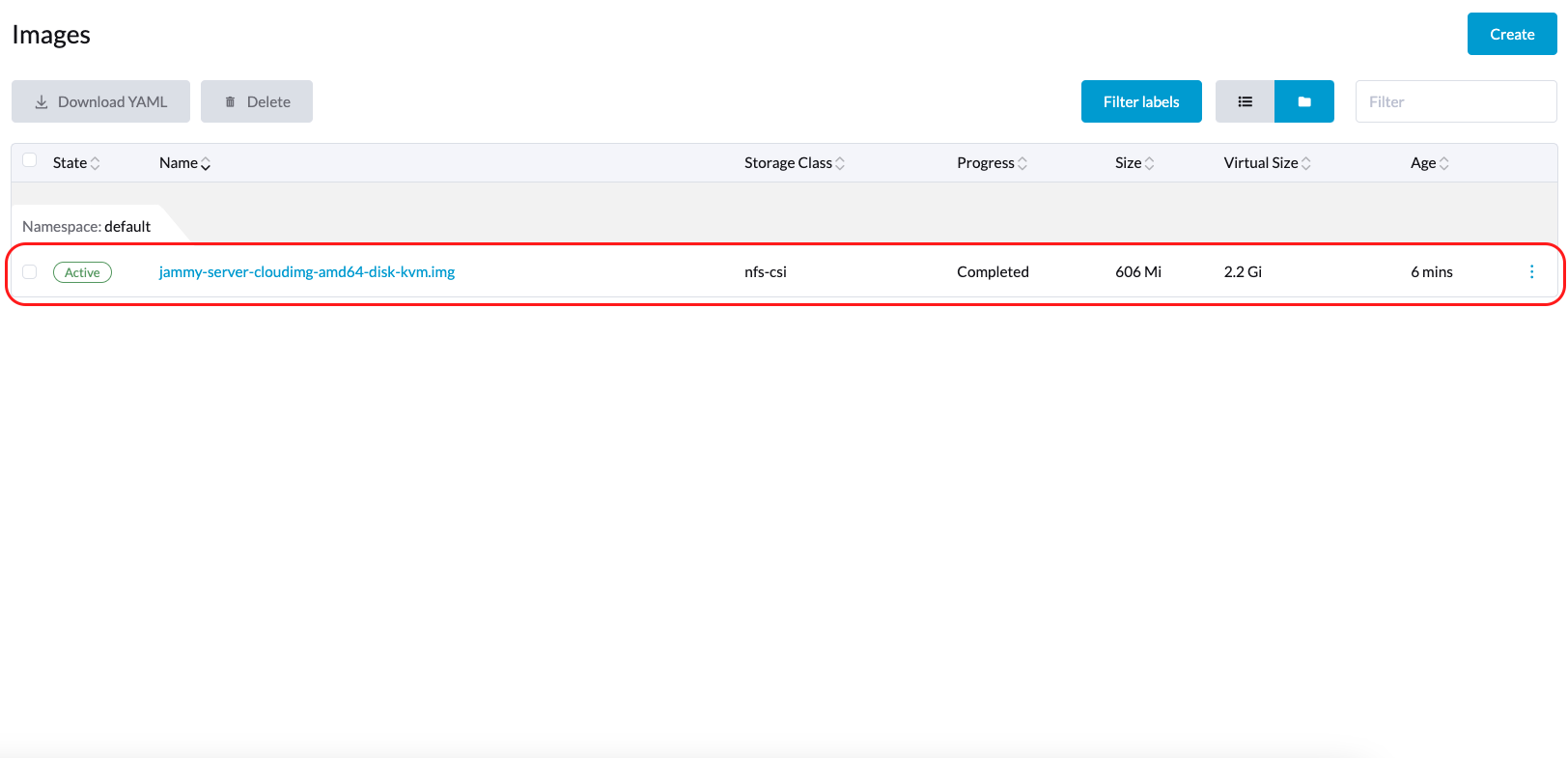Open the Filter labels panel
Viewport: 1568px width, 758px height.
tap(1141, 101)
